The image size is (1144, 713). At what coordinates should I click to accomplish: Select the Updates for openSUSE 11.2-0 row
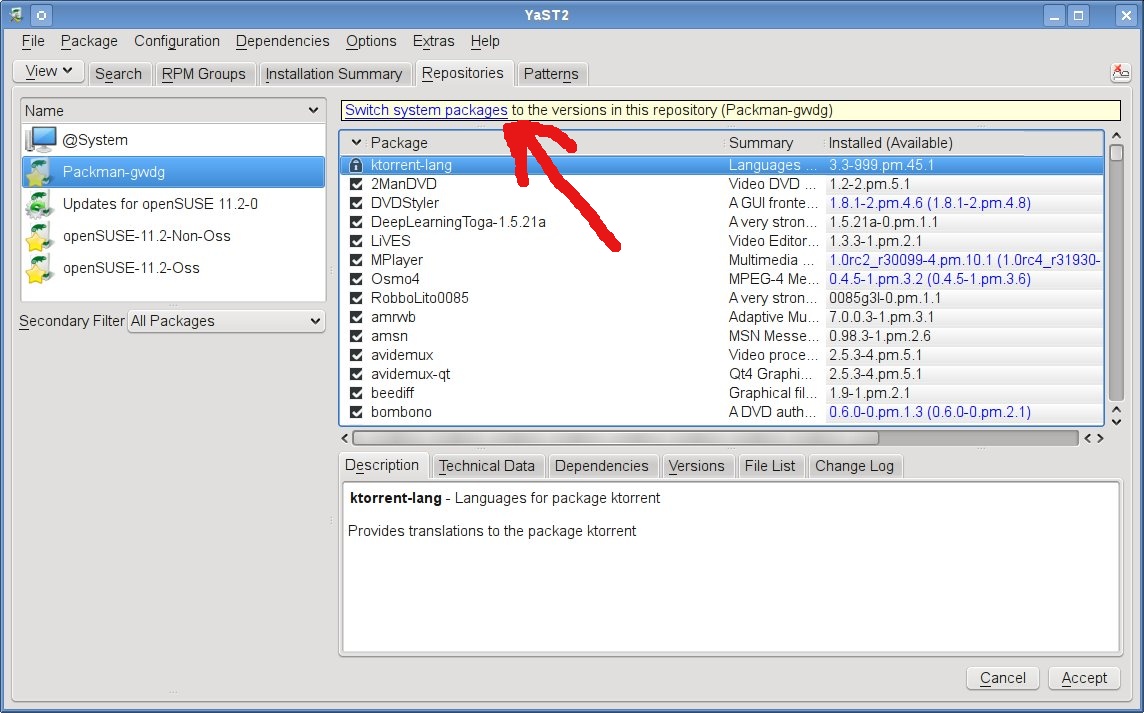[x=174, y=204]
